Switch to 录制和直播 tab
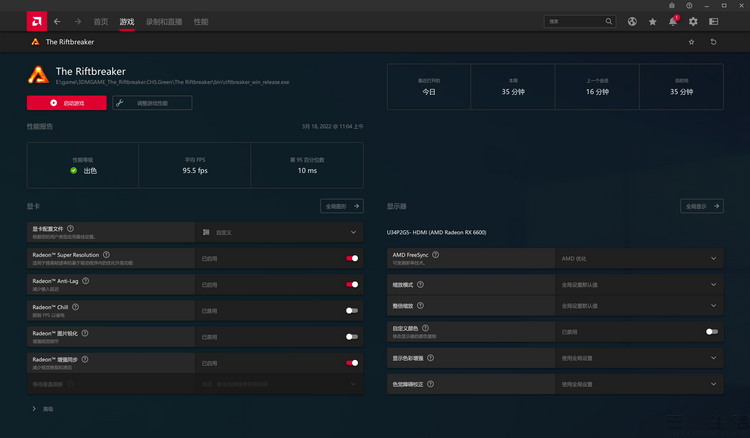Viewport: 750px width, 438px height. click(x=164, y=22)
